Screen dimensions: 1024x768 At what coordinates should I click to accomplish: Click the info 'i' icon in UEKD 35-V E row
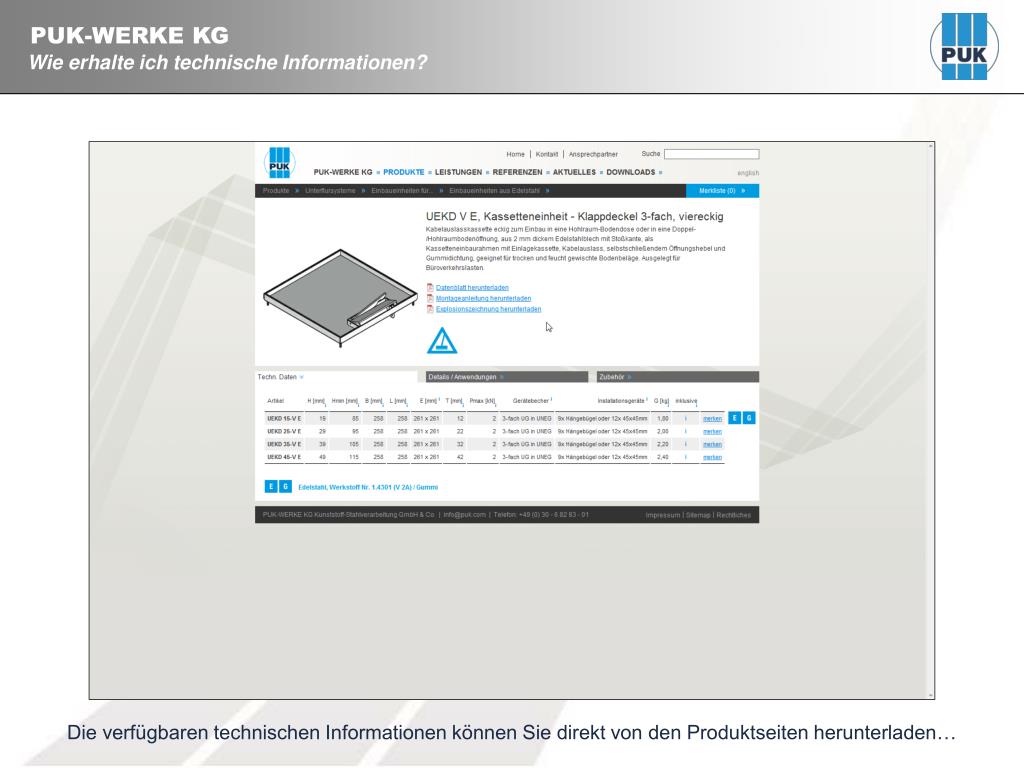(x=686, y=444)
